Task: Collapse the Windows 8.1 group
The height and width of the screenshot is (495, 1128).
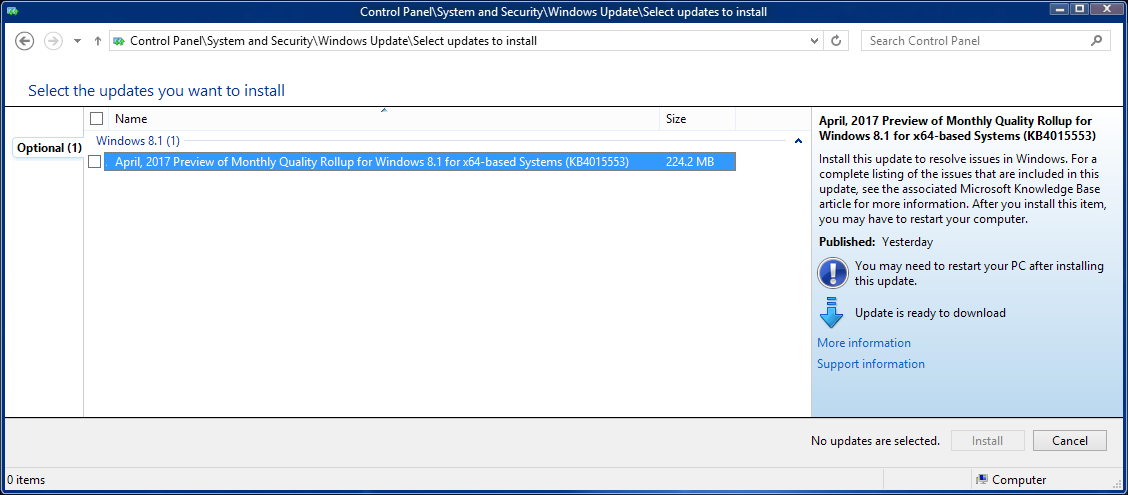Action: pyautogui.click(x=797, y=142)
